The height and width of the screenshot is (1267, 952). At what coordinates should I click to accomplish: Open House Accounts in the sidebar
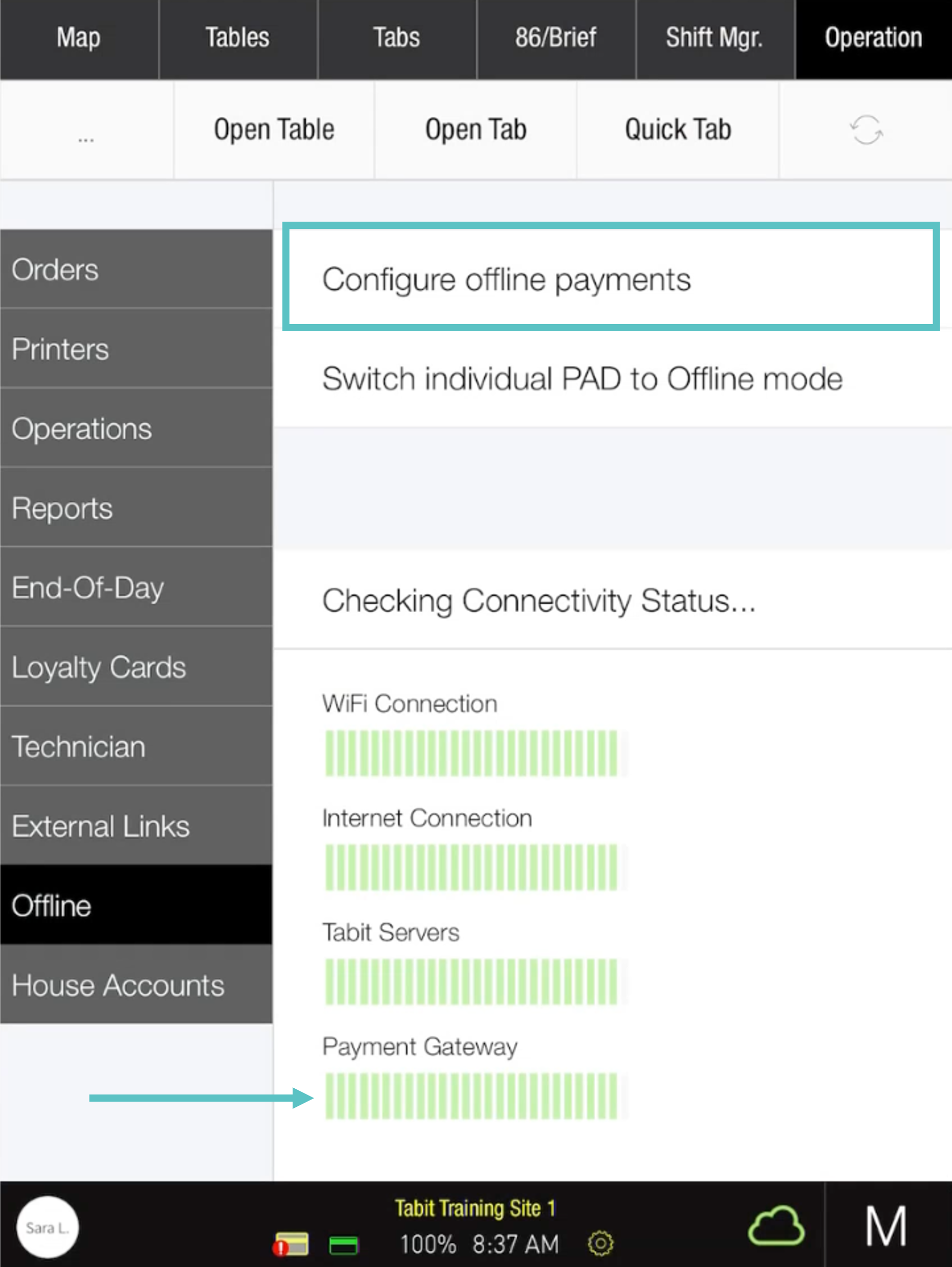coord(136,984)
